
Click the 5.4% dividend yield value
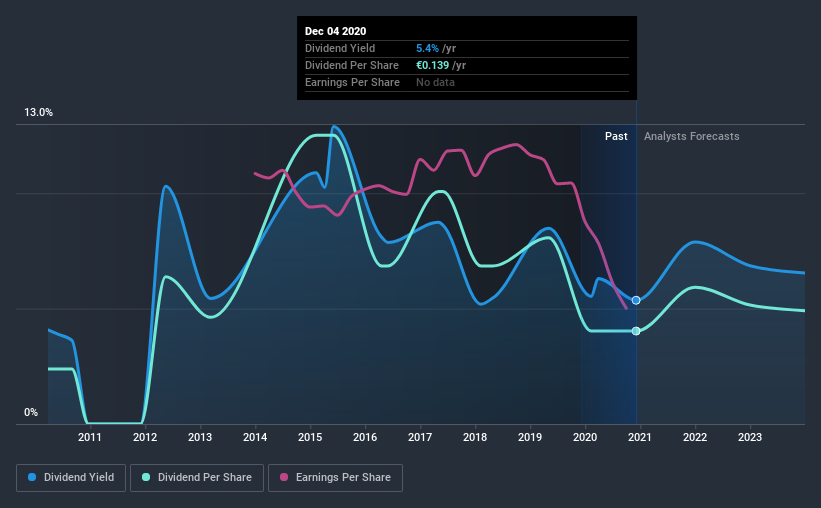(x=427, y=48)
